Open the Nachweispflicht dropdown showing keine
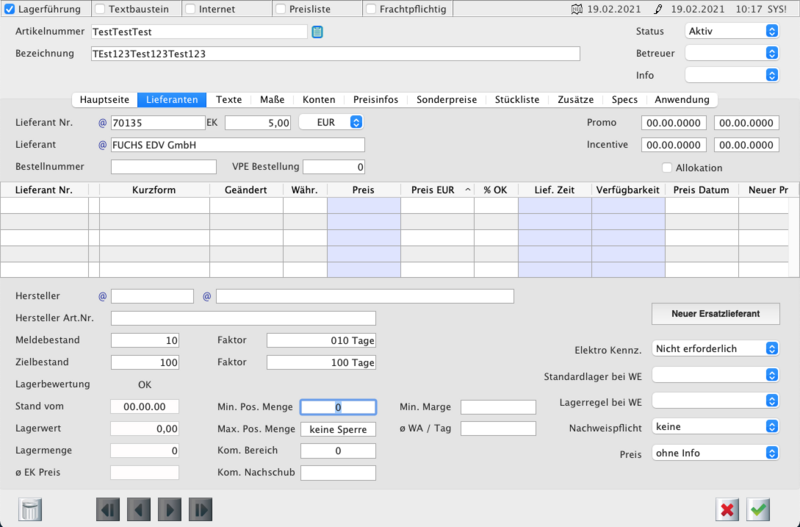Screen dimensions: 800x527 (x=715, y=427)
